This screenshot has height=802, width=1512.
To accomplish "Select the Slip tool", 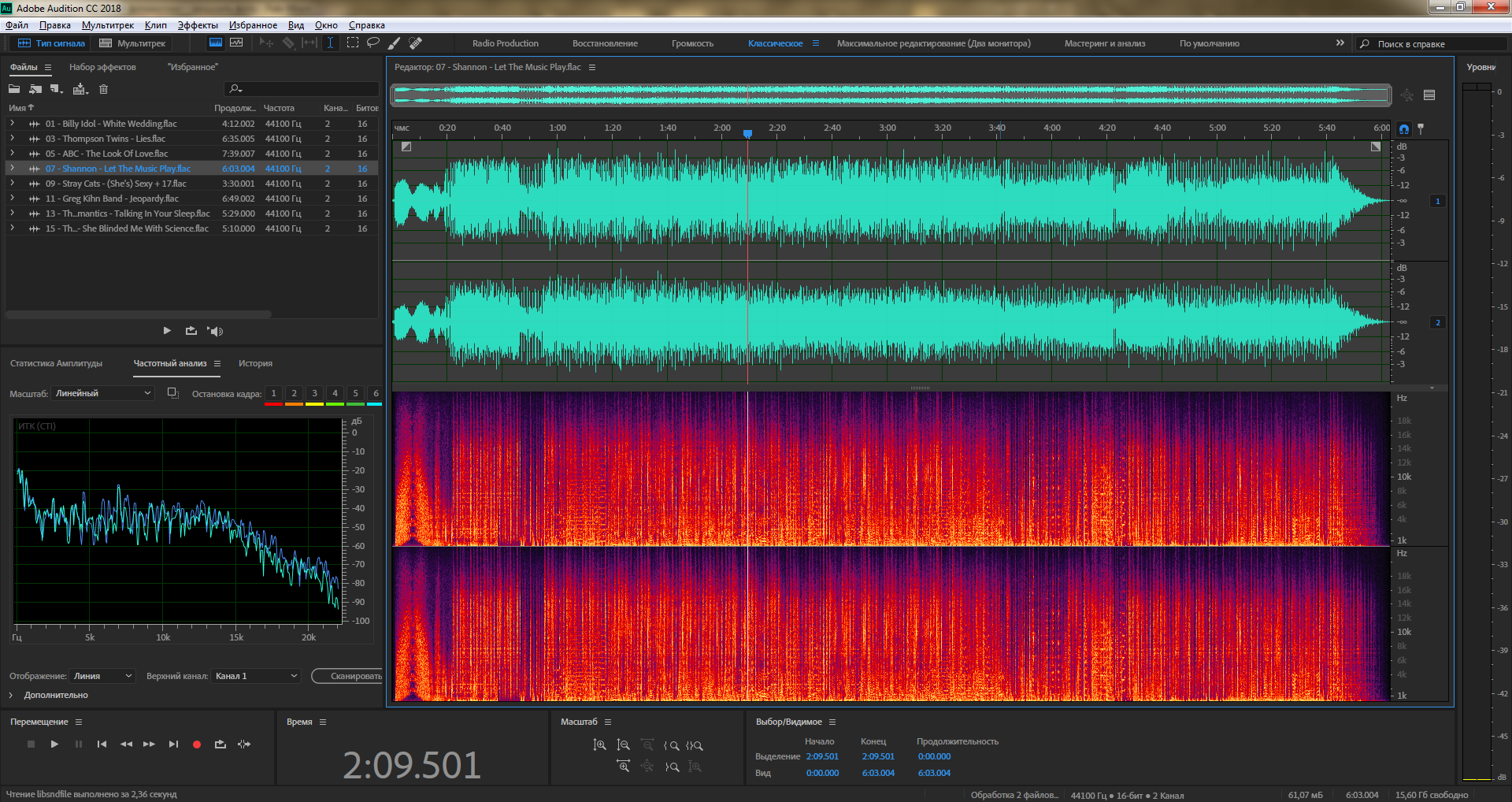I will pyautogui.click(x=309, y=43).
